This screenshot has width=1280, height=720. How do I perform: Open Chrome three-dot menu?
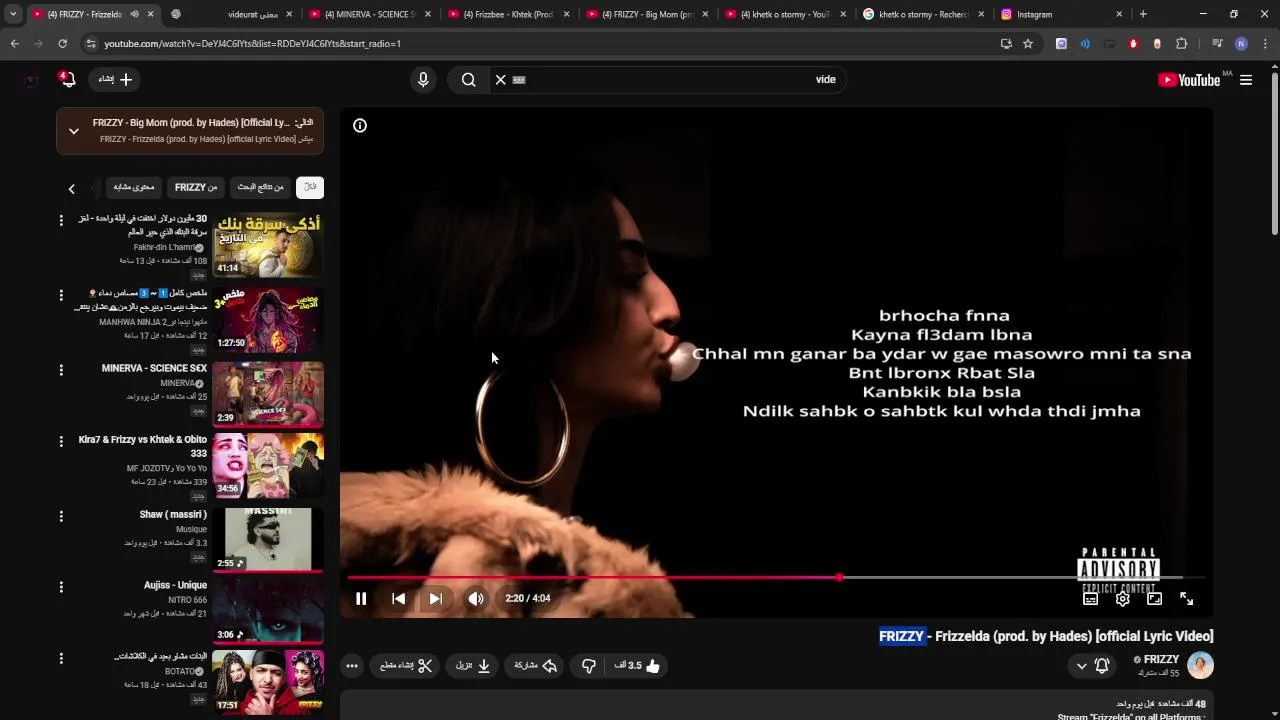coord(1265,44)
